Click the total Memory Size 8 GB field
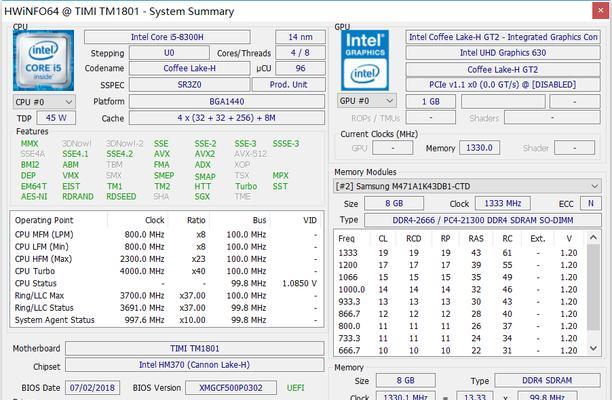 coord(406,380)
